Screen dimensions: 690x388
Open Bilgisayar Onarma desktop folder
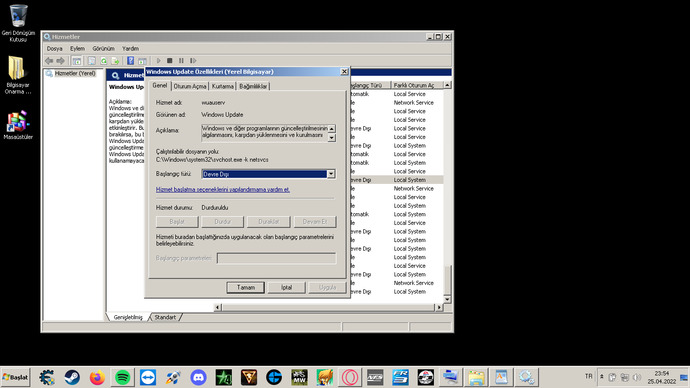pos(18,75)
